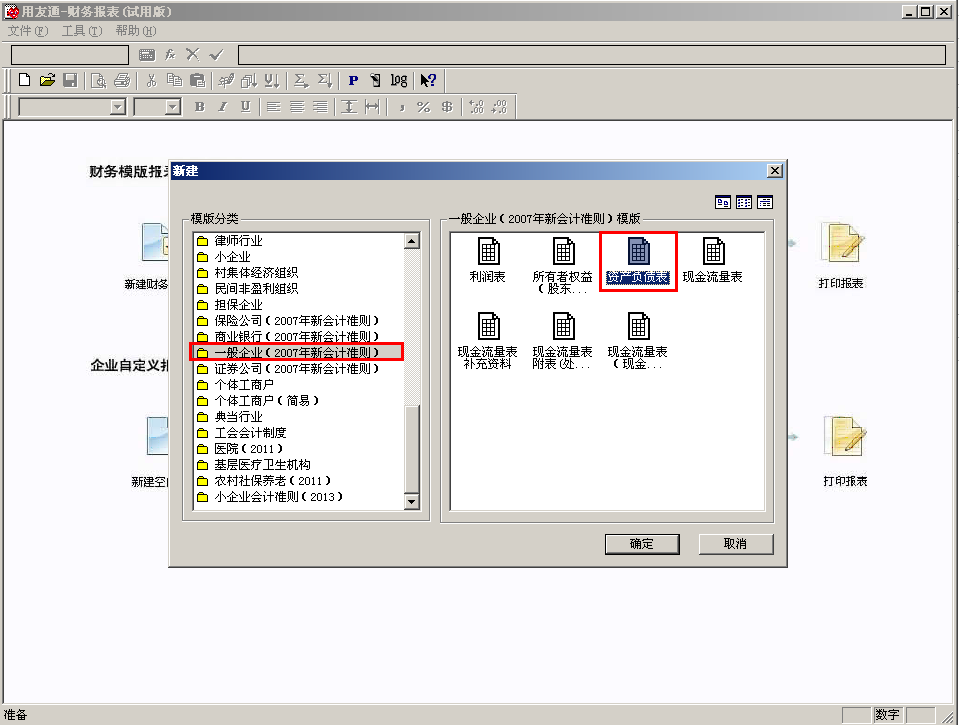Click the cancel X icon in formula bar
The height and width of the screenshot is (725, 959).
pos(193,55)
